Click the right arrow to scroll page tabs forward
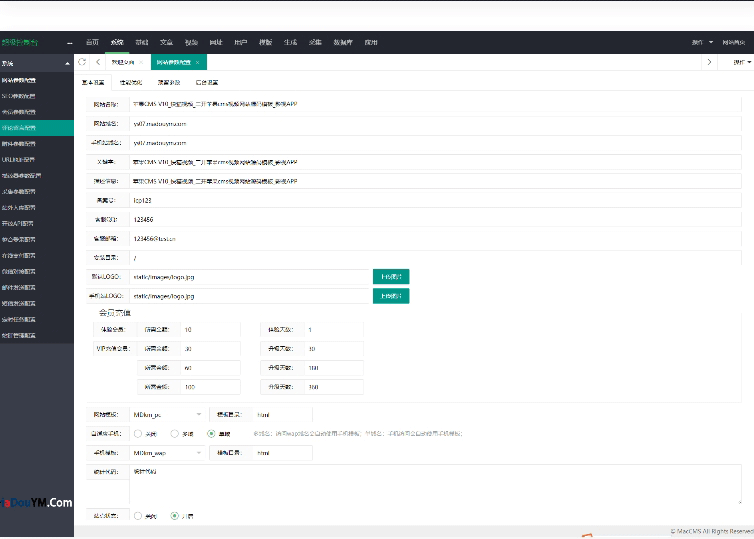Viewport: 754px width, 539px height. tap(709, 62)
